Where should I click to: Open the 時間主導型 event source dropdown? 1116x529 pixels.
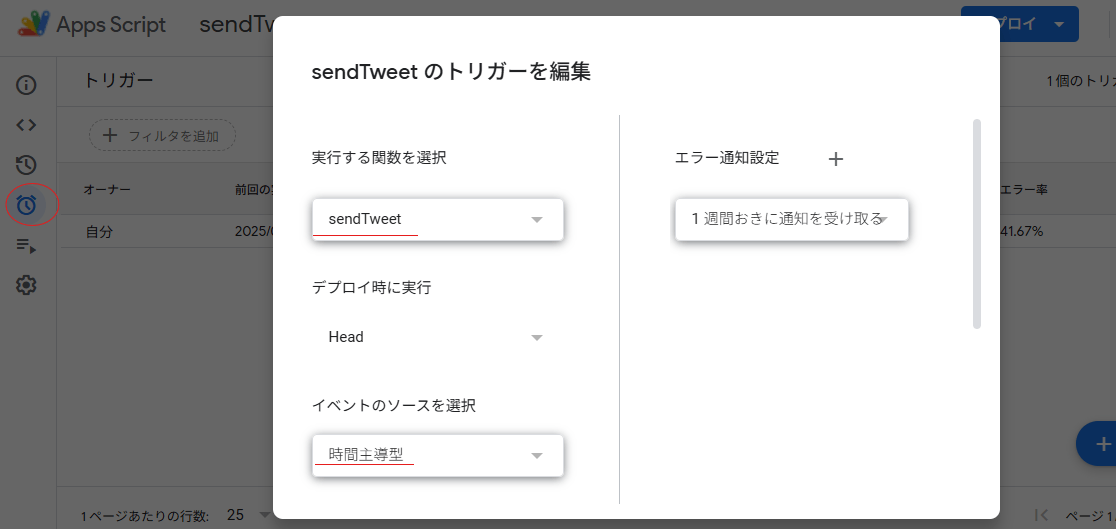(438, 456)
